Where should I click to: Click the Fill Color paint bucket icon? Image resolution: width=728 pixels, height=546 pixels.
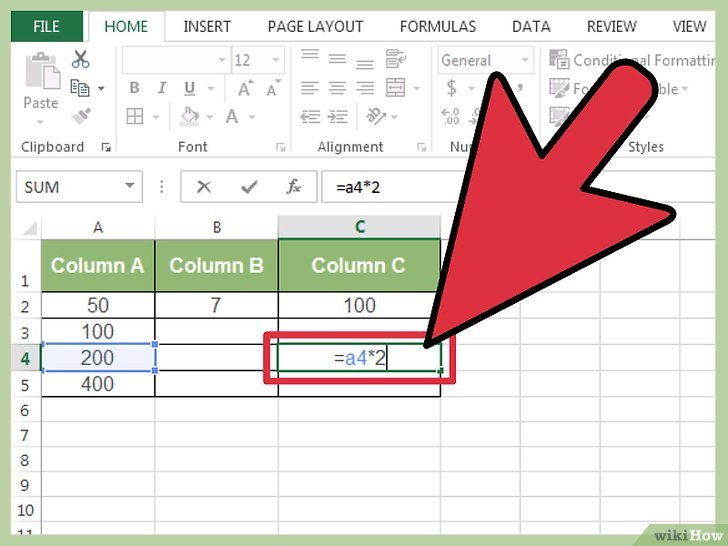189,116
